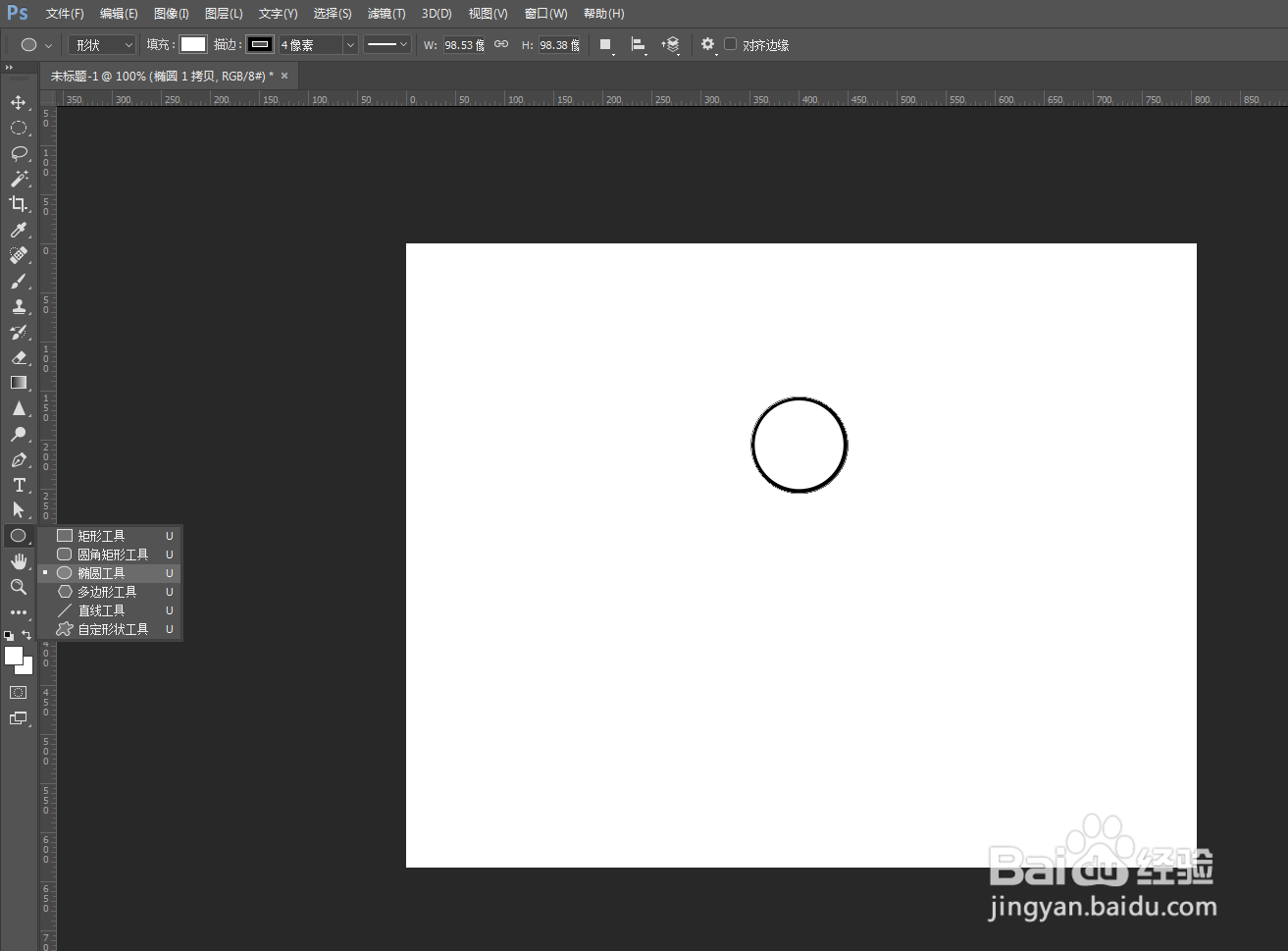Close the untitled document tab
Image resolution: width=1288 pixels, height=951 pixels.
click(x=284, y=76)
